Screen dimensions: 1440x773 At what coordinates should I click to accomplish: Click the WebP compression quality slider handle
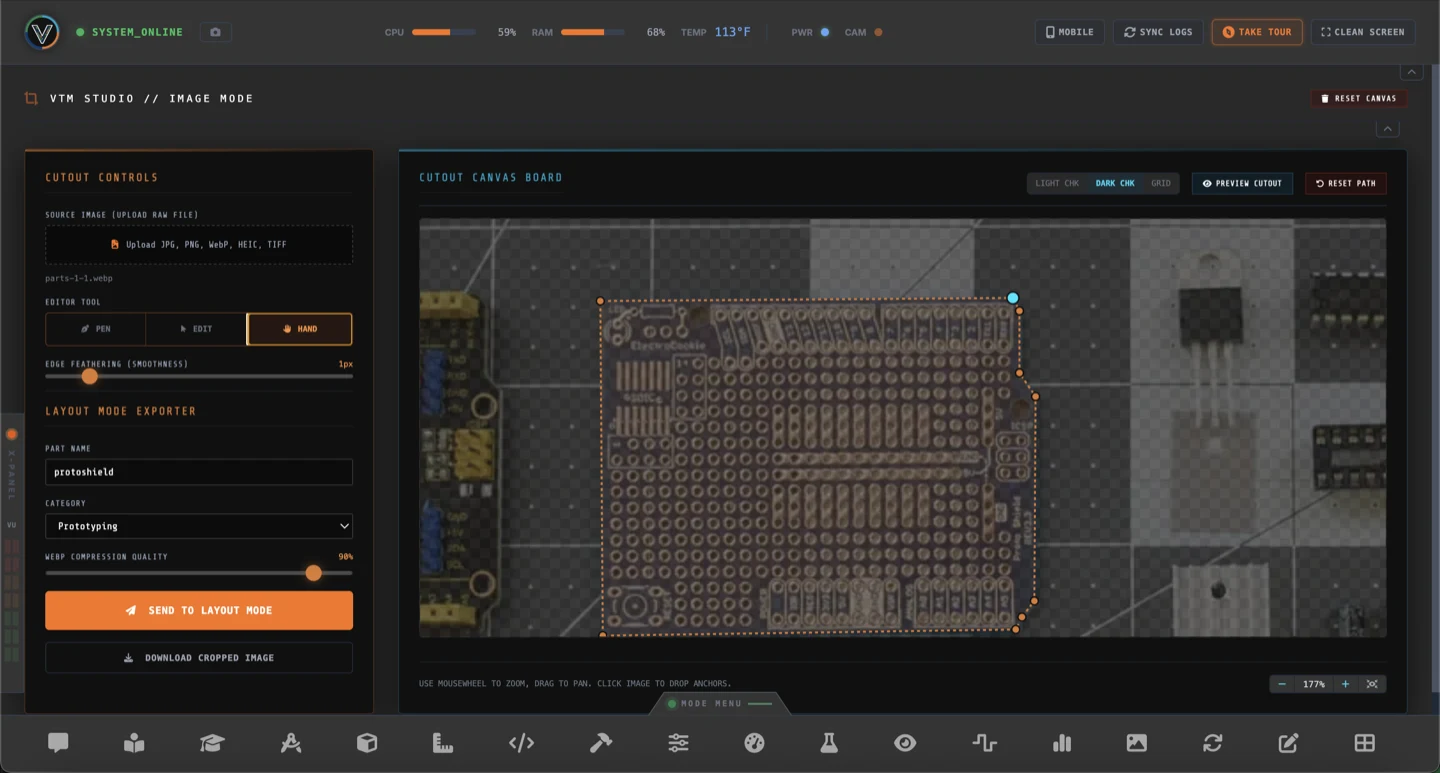[x=314, y=573]
